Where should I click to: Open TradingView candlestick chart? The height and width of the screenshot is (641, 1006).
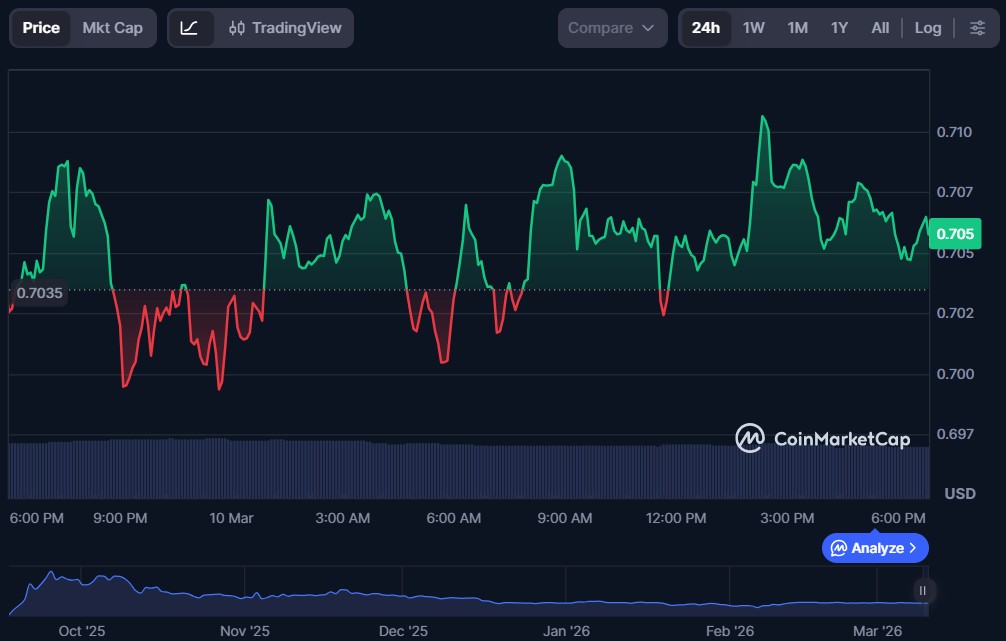click(284, 28)
